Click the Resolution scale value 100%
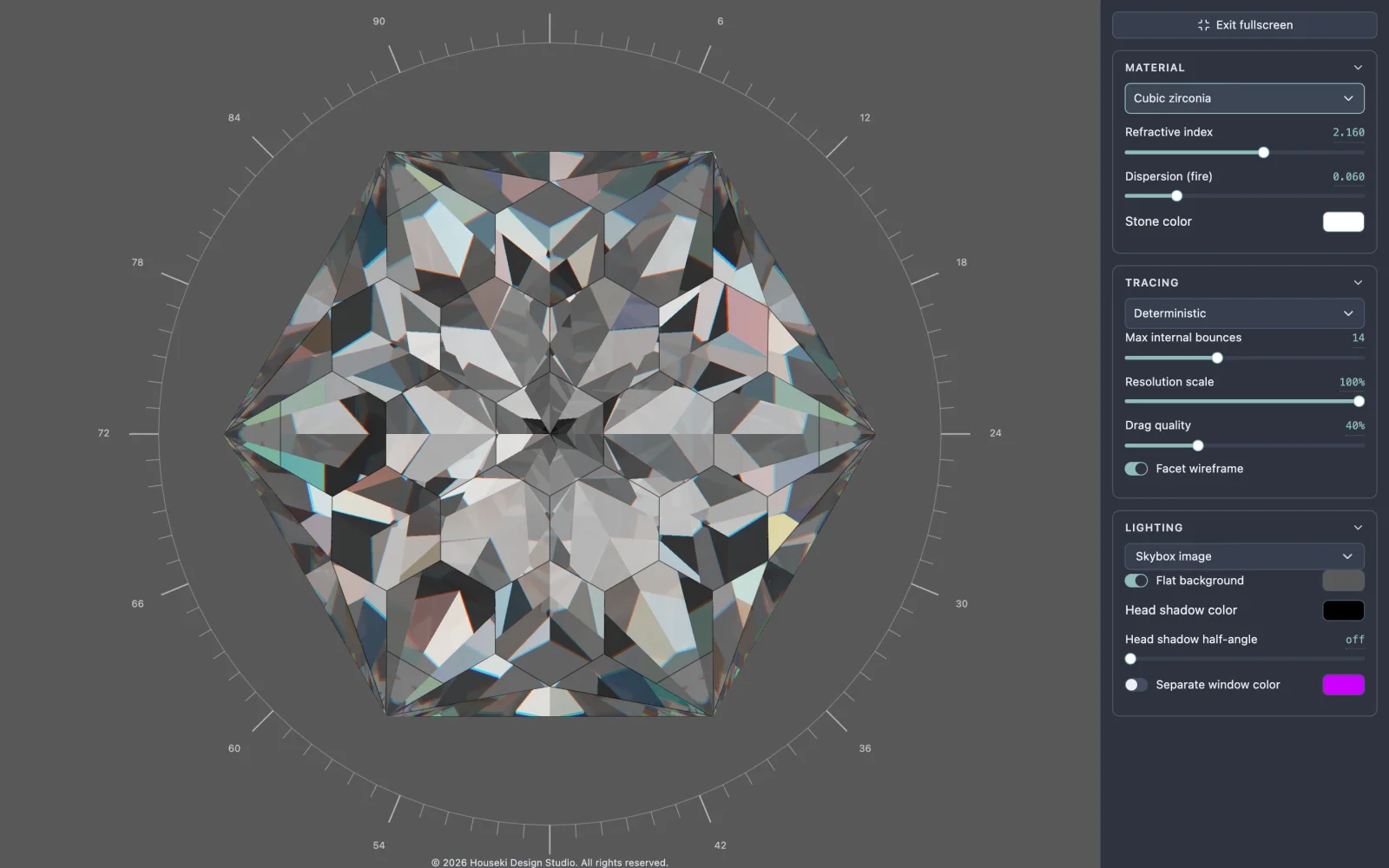This screenshot has height=868, width=1389. coord(1352,382)
